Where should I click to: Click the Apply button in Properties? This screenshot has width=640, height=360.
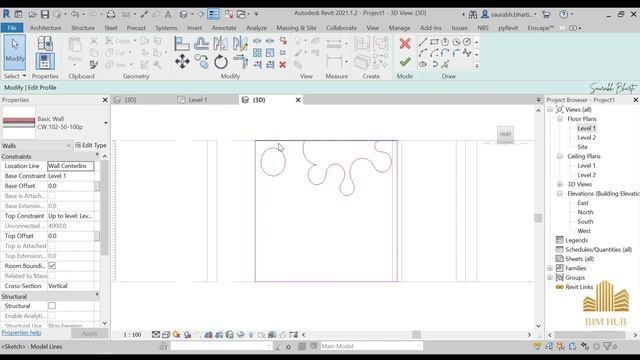click(89, 333)
